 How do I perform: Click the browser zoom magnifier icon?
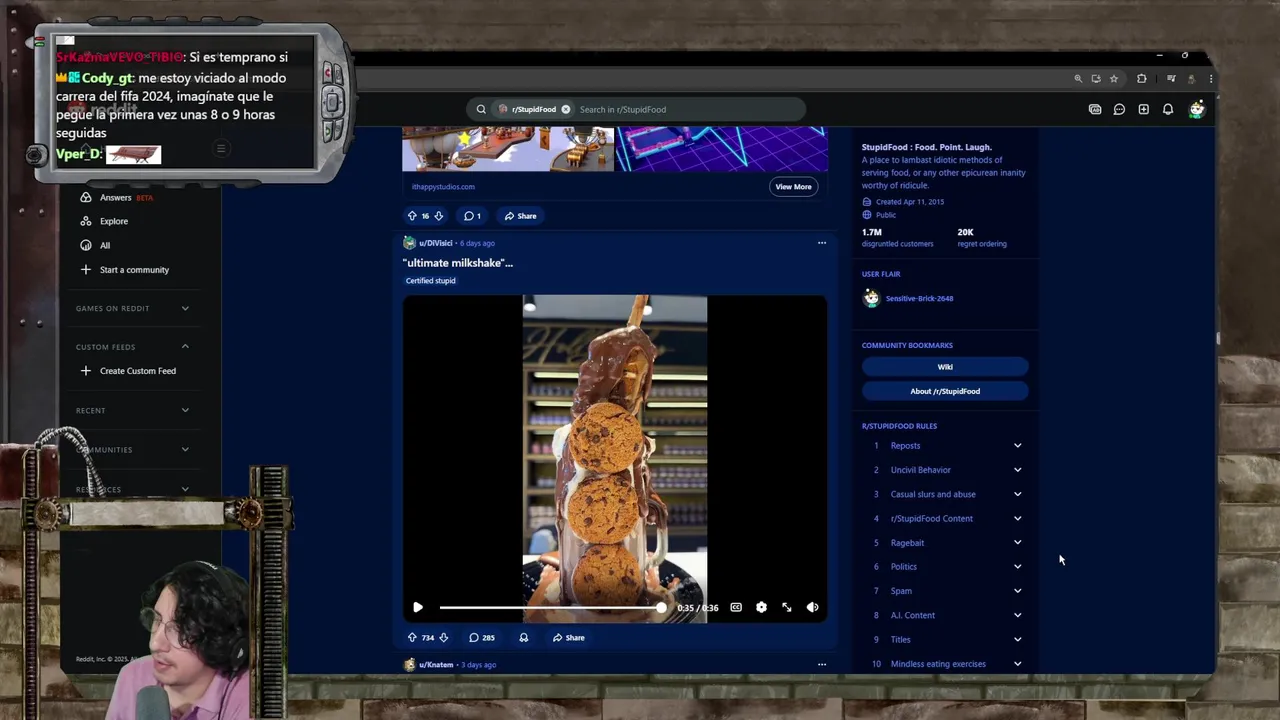(1078, 79)
